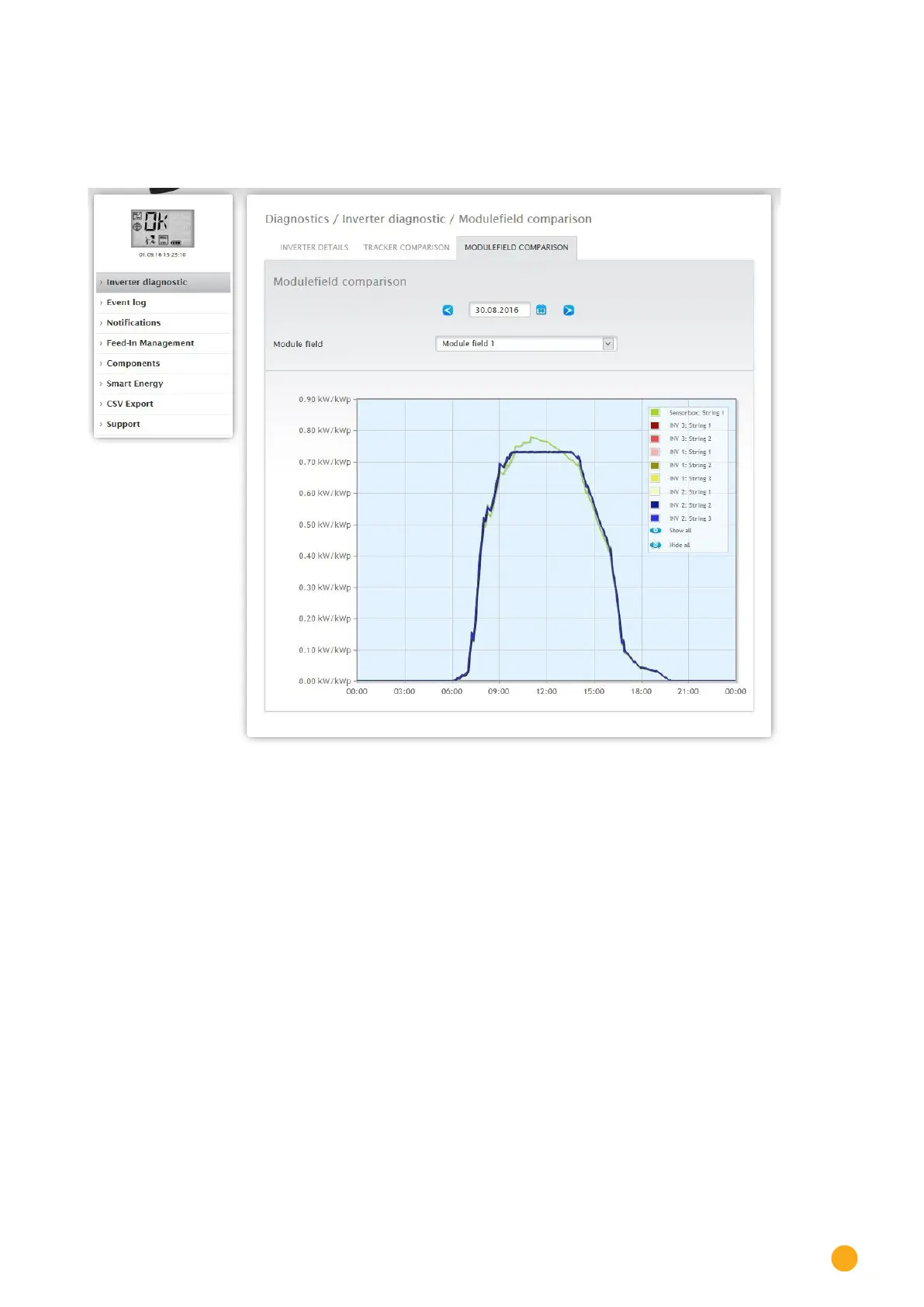
Task: Toggle the INV 1: String 2 swatch
Action: tap(655, 465)
